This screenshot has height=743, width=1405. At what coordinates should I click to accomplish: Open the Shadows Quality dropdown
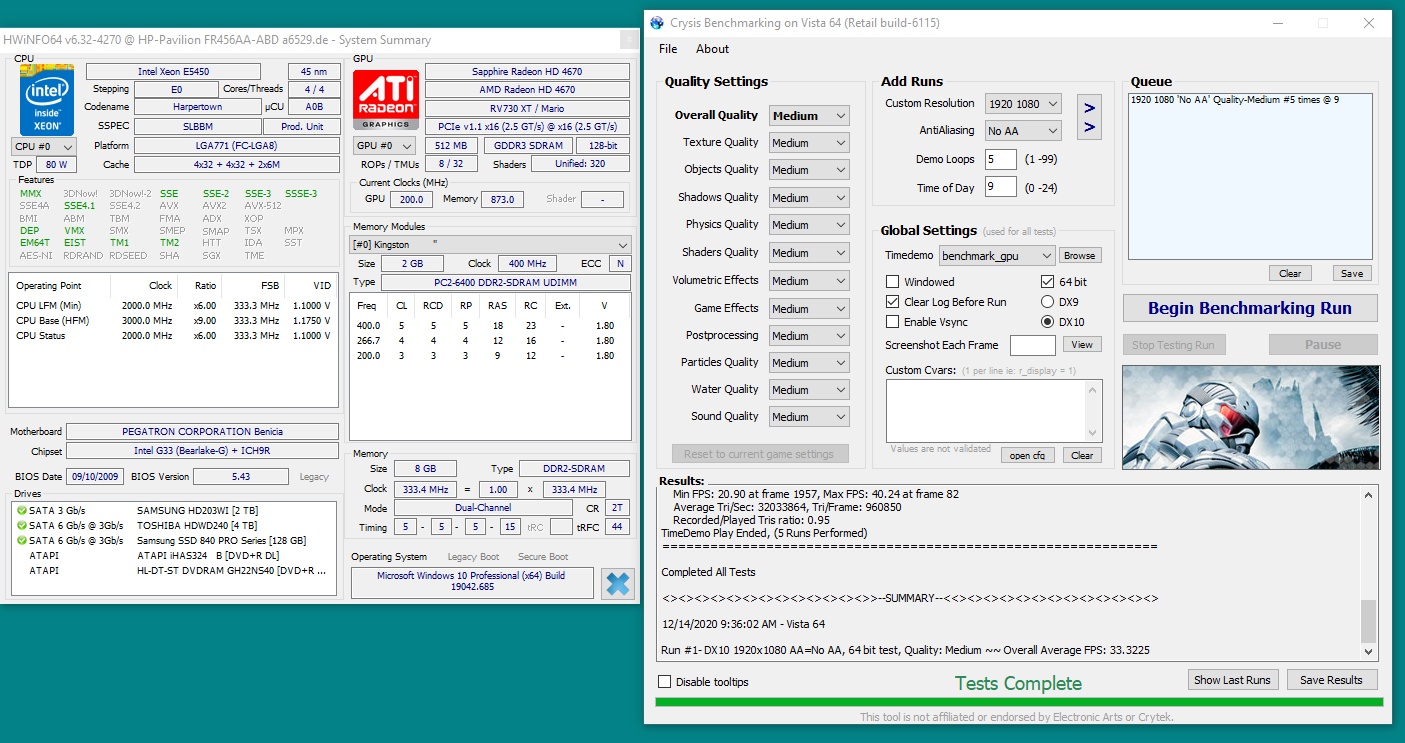tap(809, 198)
